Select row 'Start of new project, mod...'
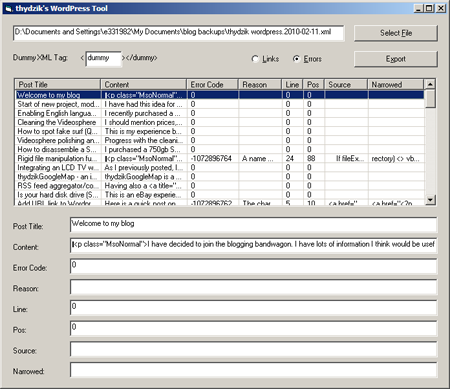Viewport: 450px width, 389px height. [x=220, y=104]
